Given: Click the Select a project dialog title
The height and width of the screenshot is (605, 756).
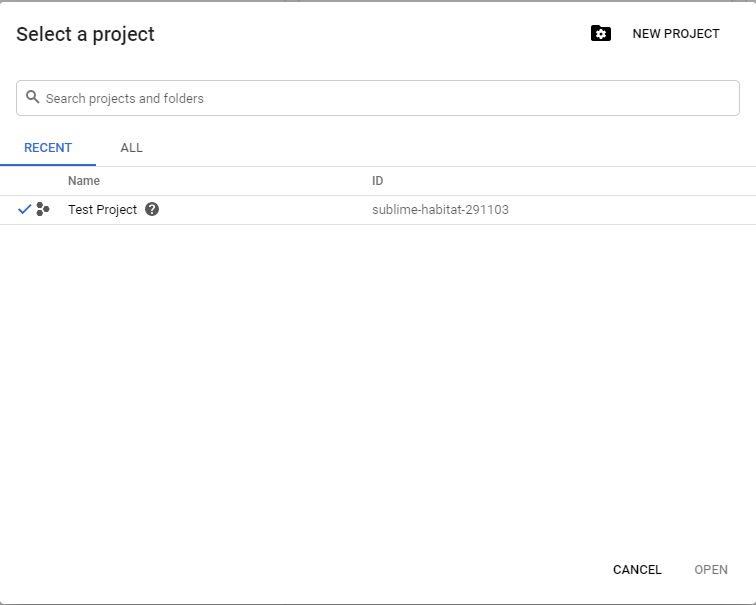Looking at the screenshot, I should 85,34.
